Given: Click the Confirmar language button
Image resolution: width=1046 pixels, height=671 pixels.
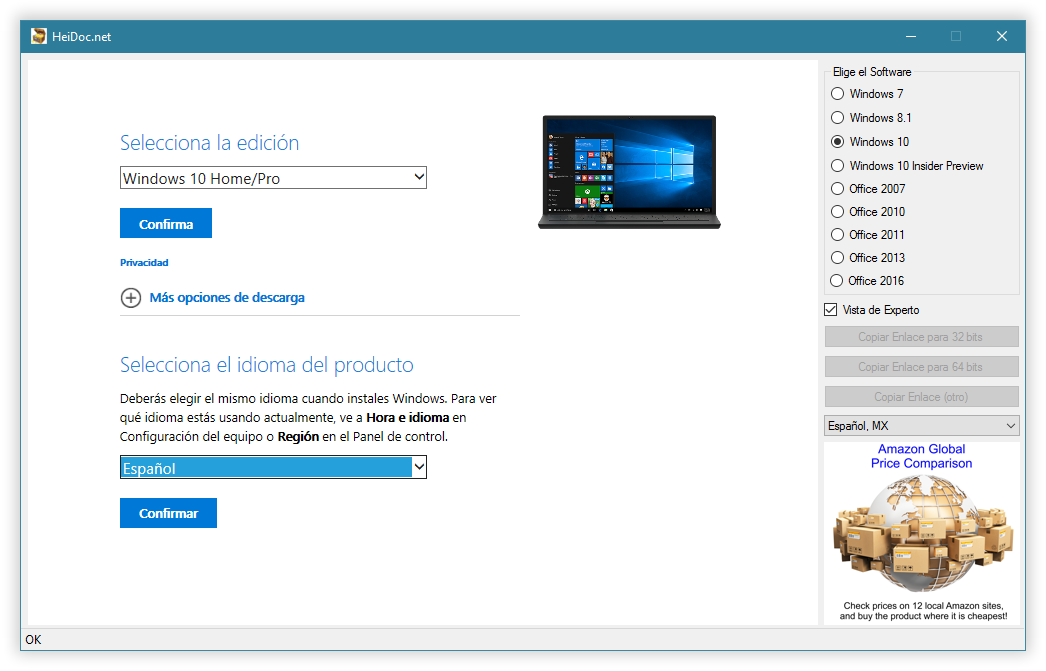Looking at the screenshot, I should pyautogui.click(x=168, y=513).
